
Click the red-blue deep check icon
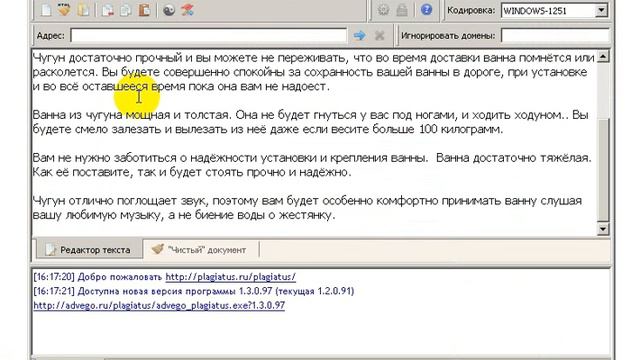187,10
